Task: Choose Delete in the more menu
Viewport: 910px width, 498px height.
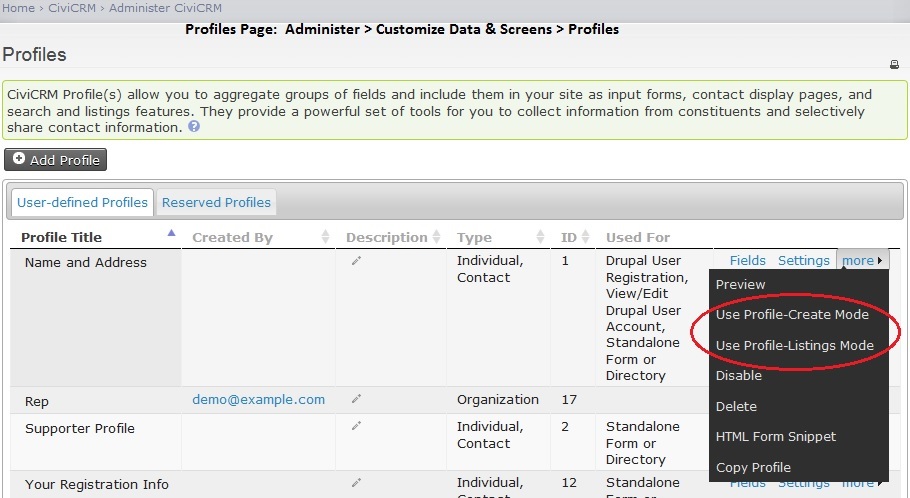Action: (736, 406)
